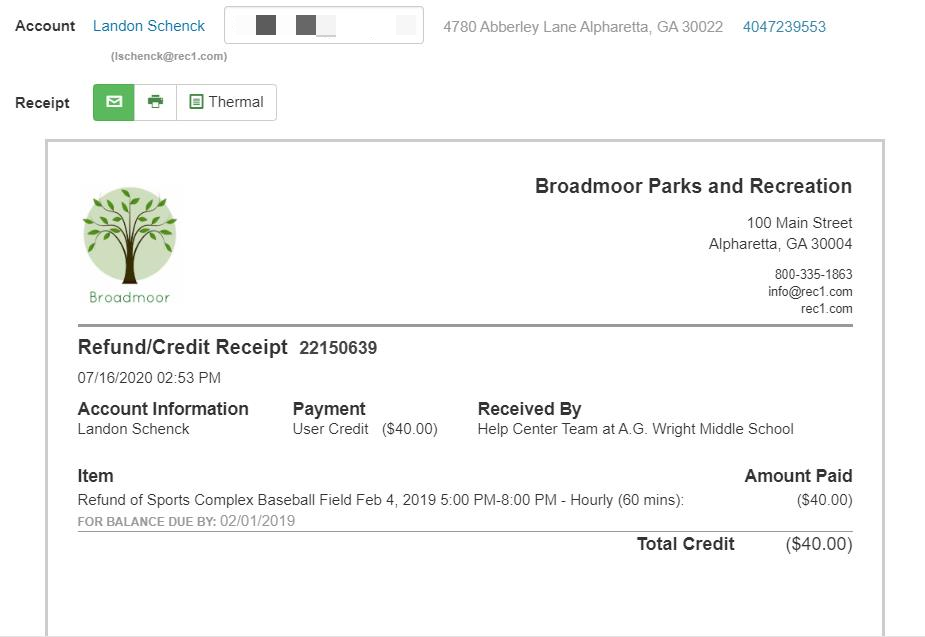Screen dimensions: 925x637
Task: Click the blurred account field box
Action: pyautogui.click(x=324, y=25)
